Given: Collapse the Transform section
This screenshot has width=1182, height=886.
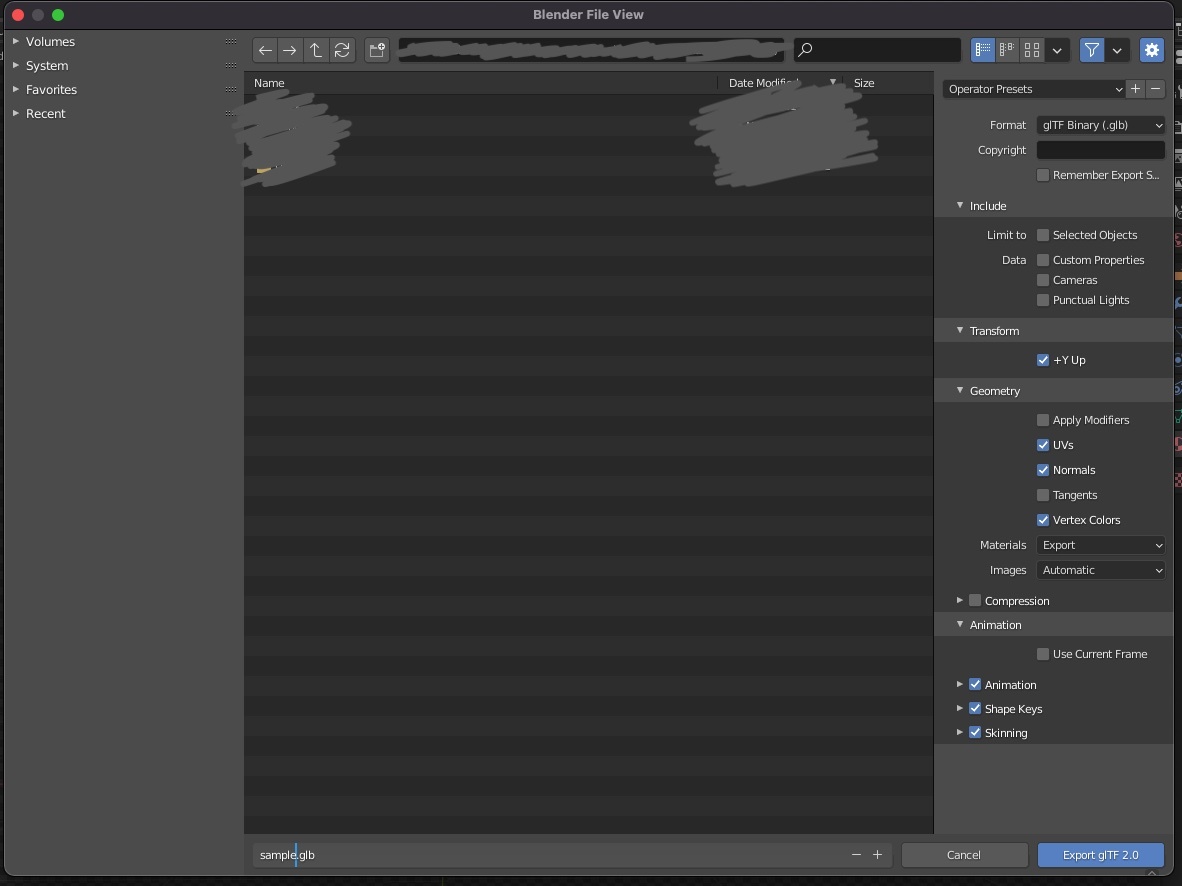Looking at the screenshot, I should point(960,330).
